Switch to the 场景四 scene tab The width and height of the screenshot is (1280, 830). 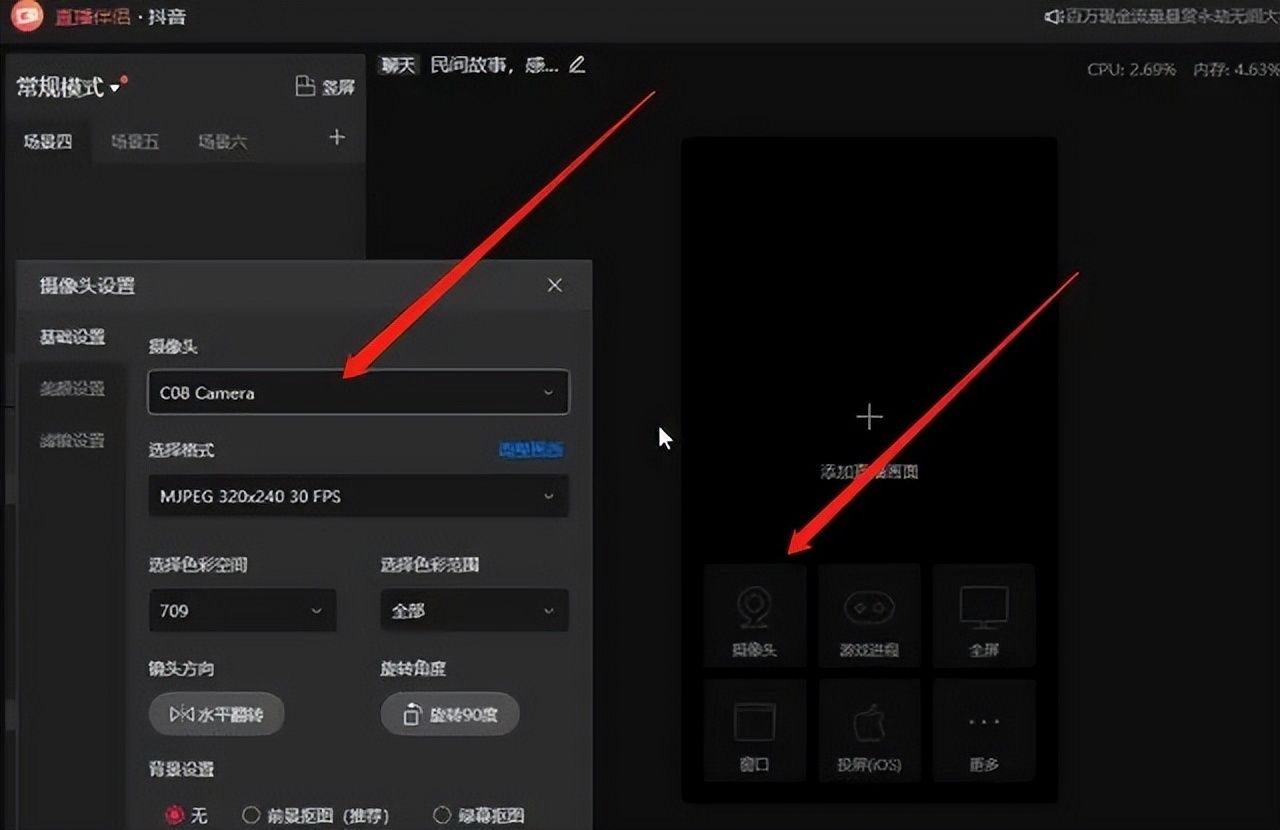pos(48,142)
